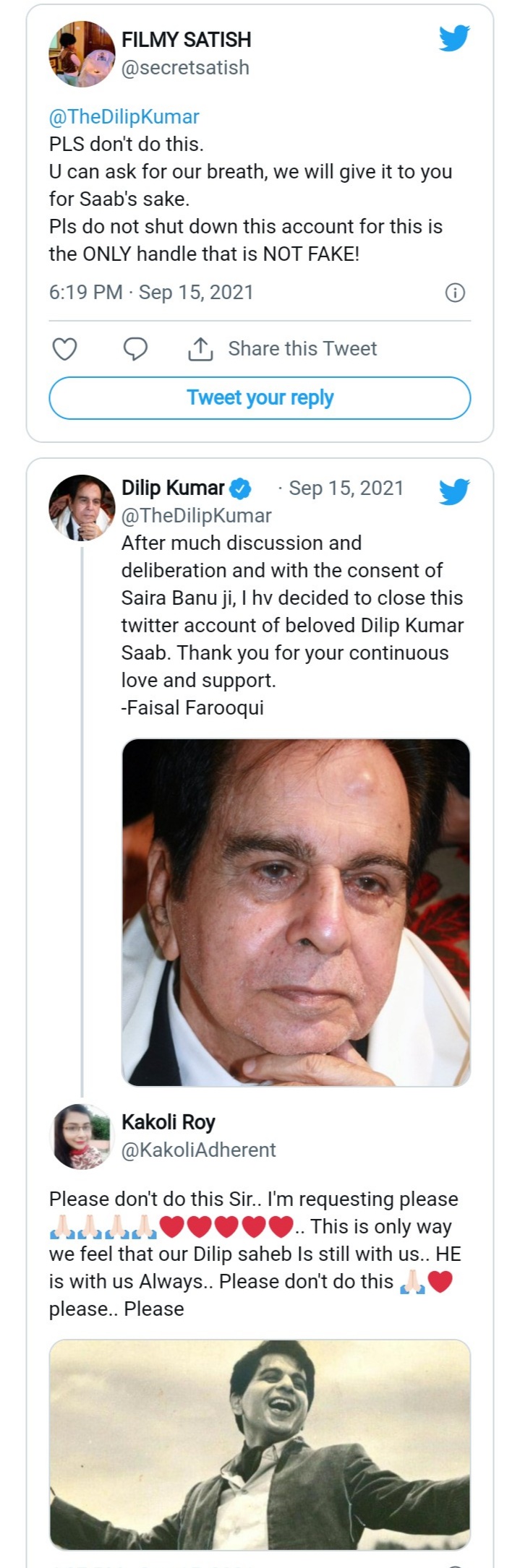This screenshot has width=520, height=1568.
Task: Click Twitter bird logo on first tweet
Action: tap(454, 38)
